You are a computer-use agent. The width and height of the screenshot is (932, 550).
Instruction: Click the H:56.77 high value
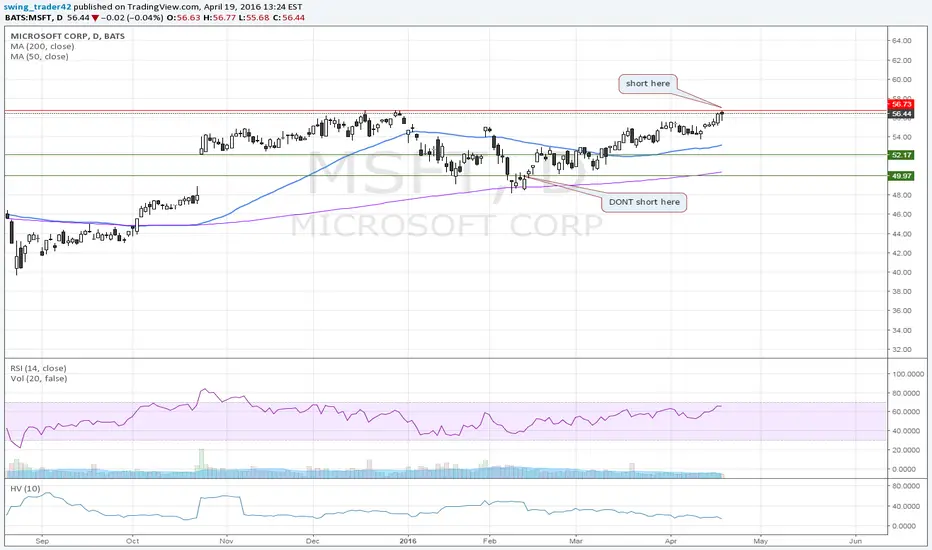pos(219,18)
